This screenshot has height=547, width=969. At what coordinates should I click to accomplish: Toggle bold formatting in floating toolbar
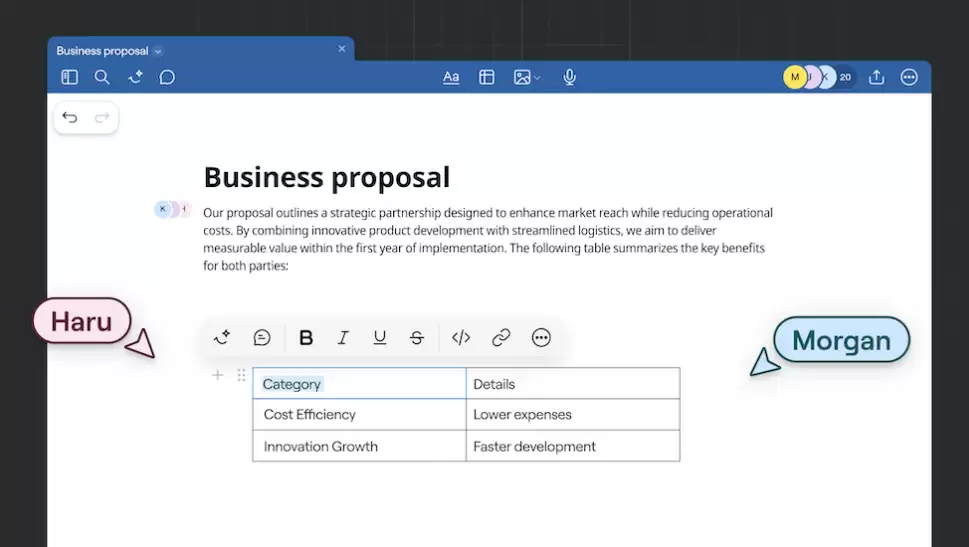306,338
